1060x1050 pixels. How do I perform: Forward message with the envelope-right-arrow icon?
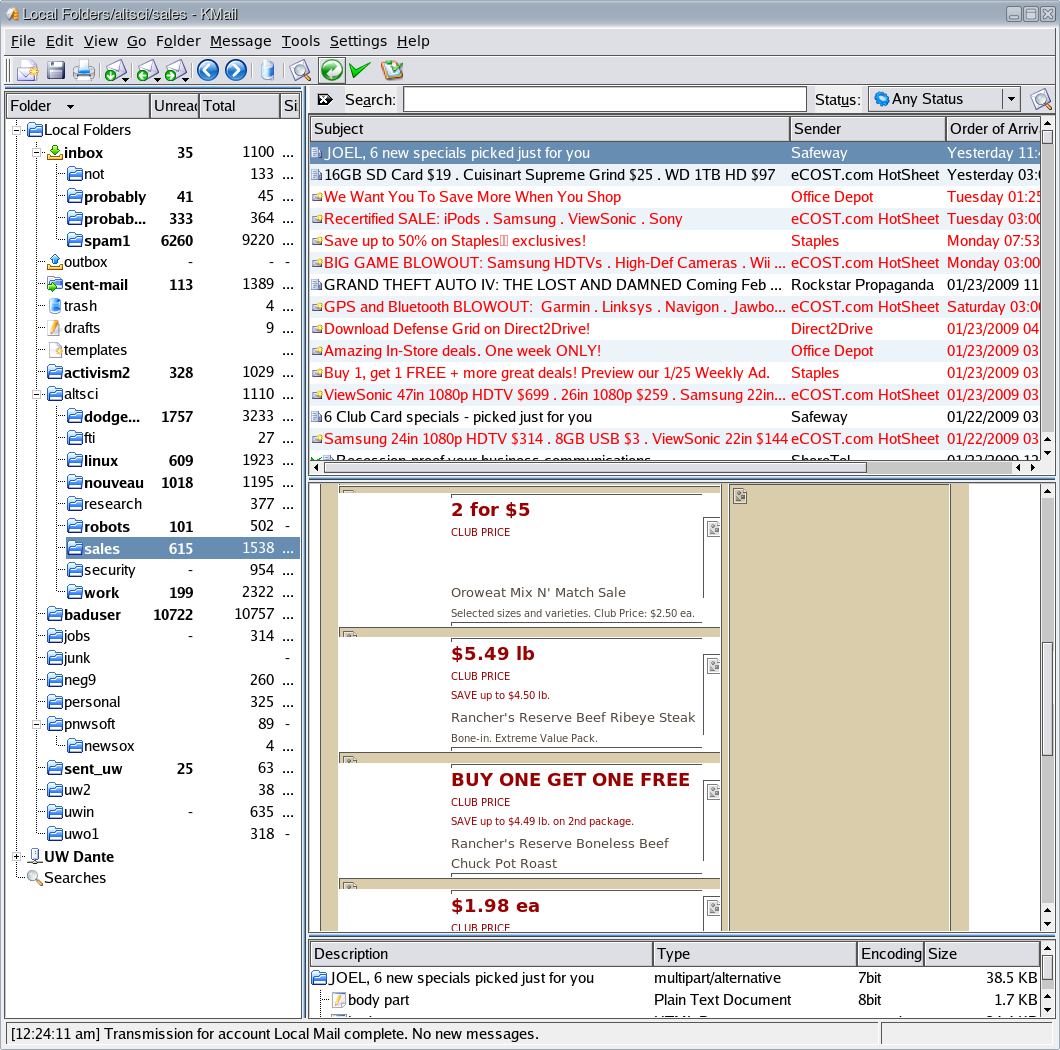174,70
